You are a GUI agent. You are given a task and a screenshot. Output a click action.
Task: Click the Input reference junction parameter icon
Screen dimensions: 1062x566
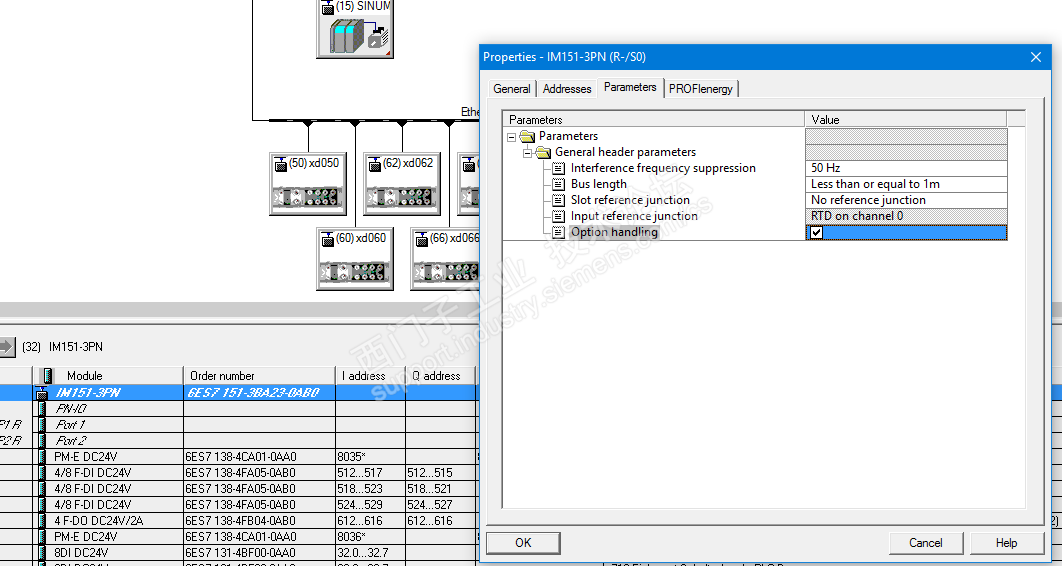point(558,216)
